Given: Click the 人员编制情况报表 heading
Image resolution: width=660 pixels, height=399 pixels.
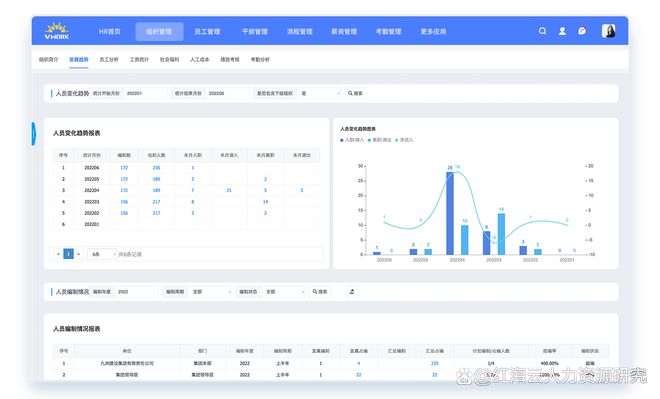Looking at the screenshot, I should point(77,329).
